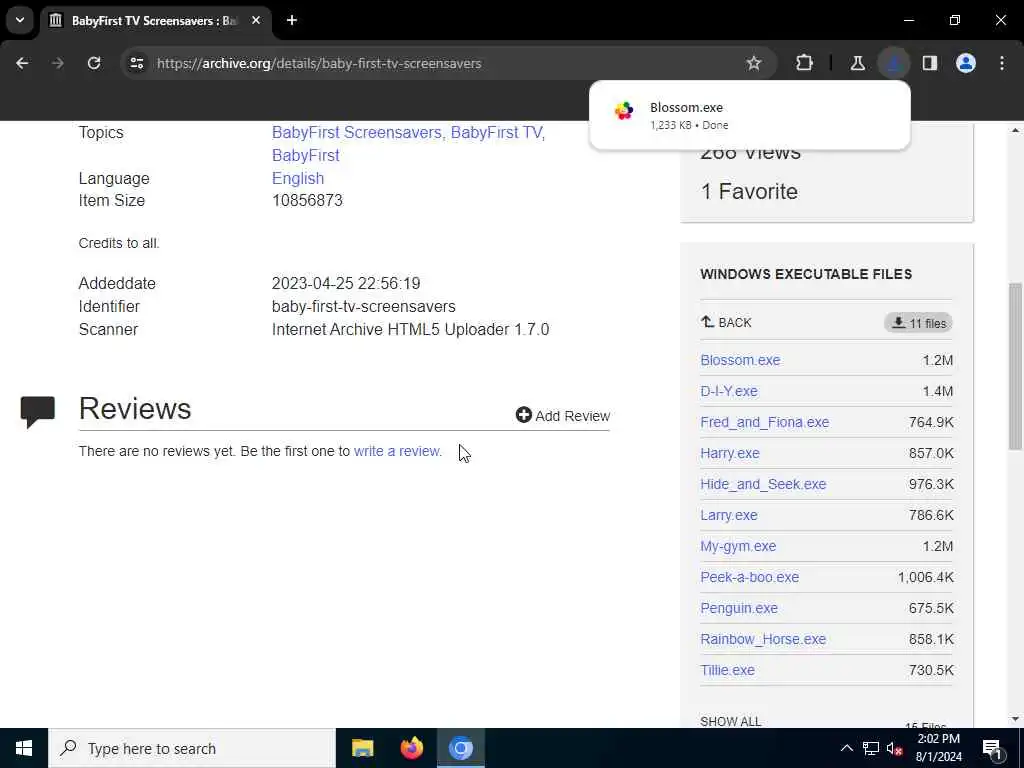Close the BabyFirst TV Screensavers tab
The width and height of the screenshot is (1024, 768).
256,20
